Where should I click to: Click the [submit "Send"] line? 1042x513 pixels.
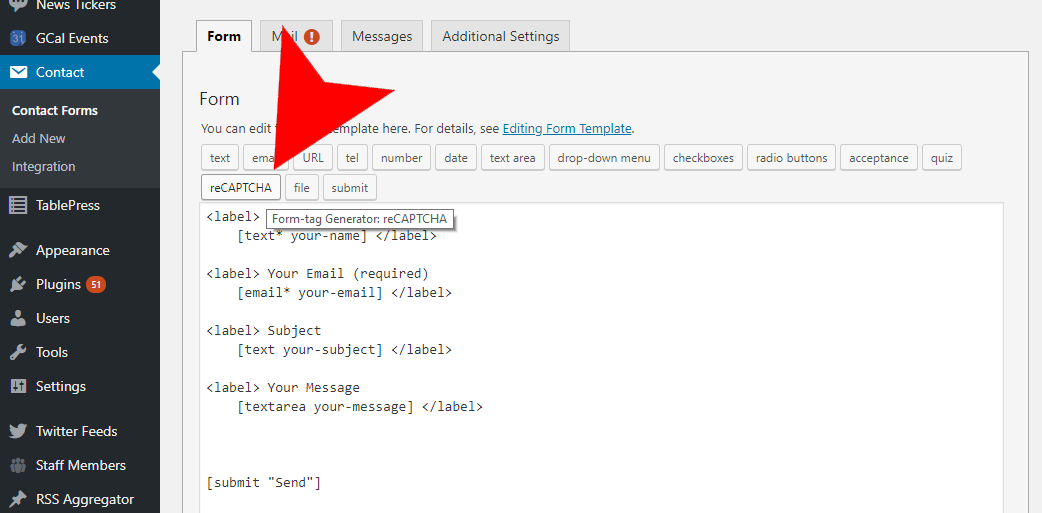(x=264, y=482)
